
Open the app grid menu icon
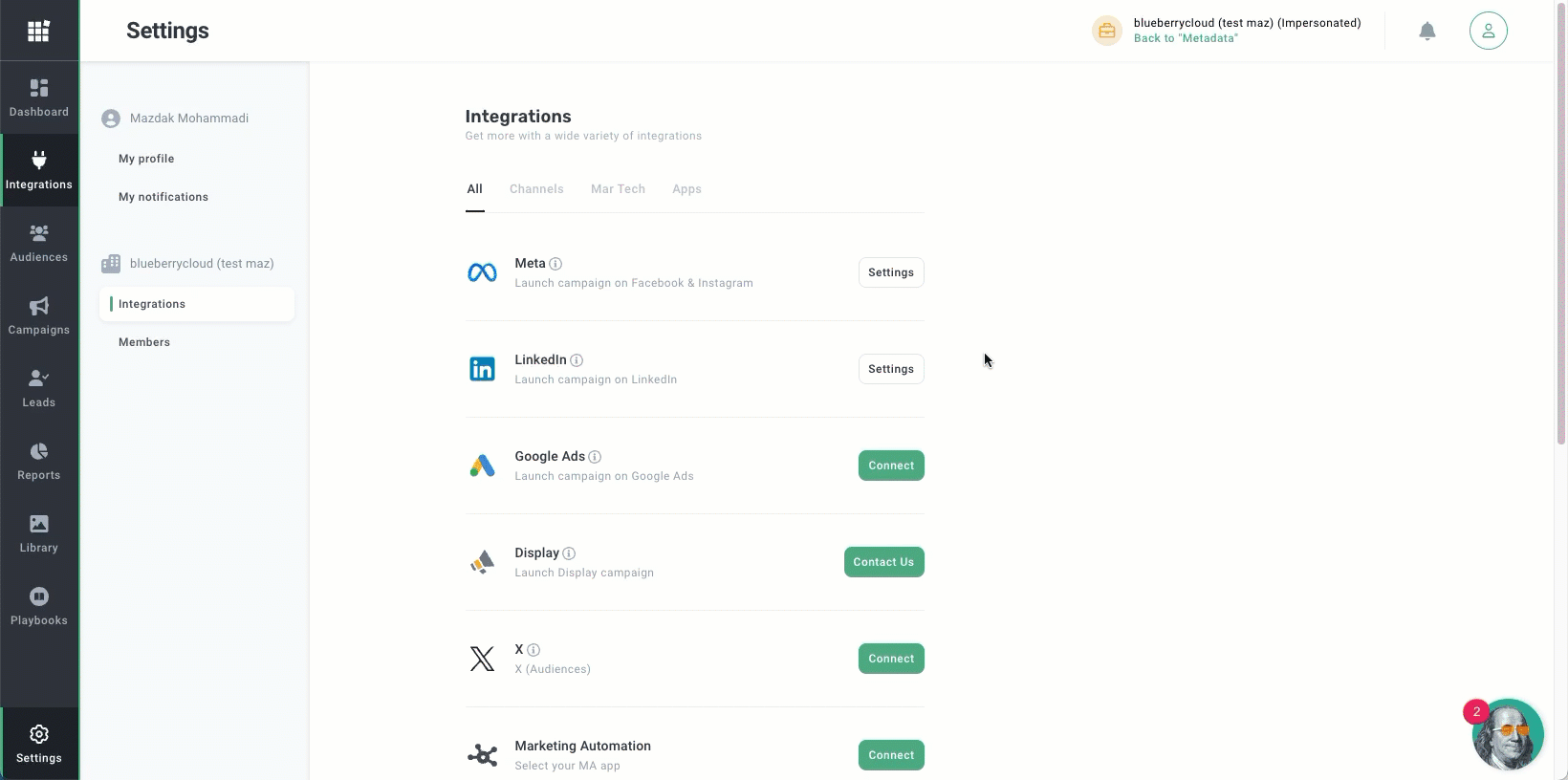point(38,32)
